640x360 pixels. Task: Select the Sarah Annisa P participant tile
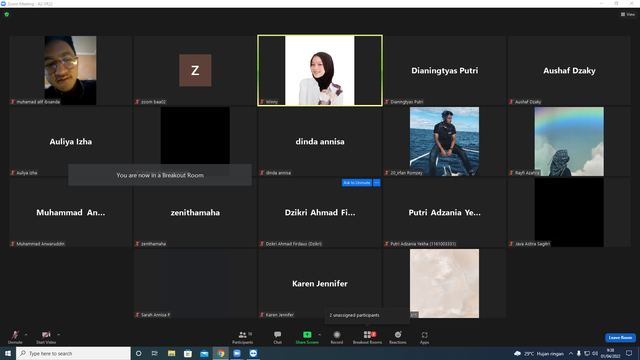[x=195, y=283]
